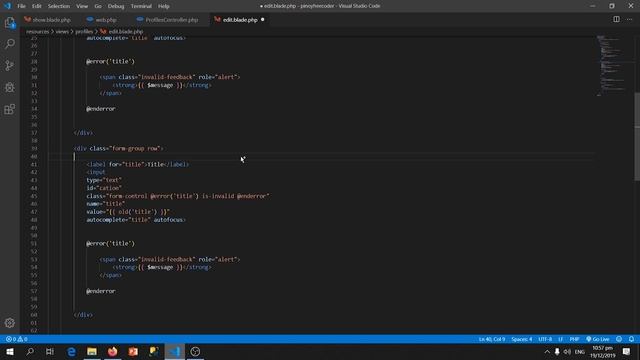
Task: Click the views breadcrumb segment
Action: (62, 31)
